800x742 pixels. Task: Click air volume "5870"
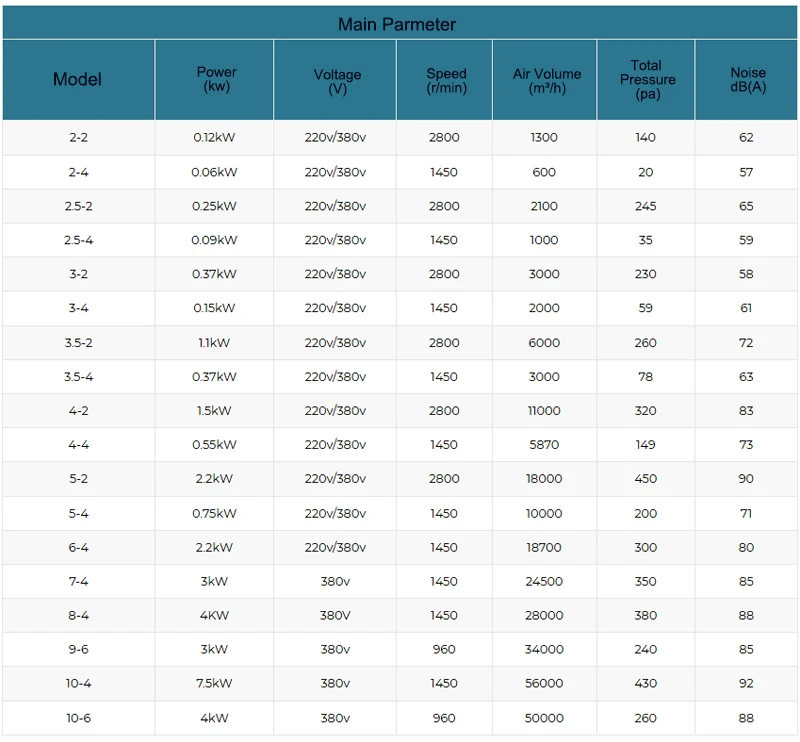click(544, 445)
